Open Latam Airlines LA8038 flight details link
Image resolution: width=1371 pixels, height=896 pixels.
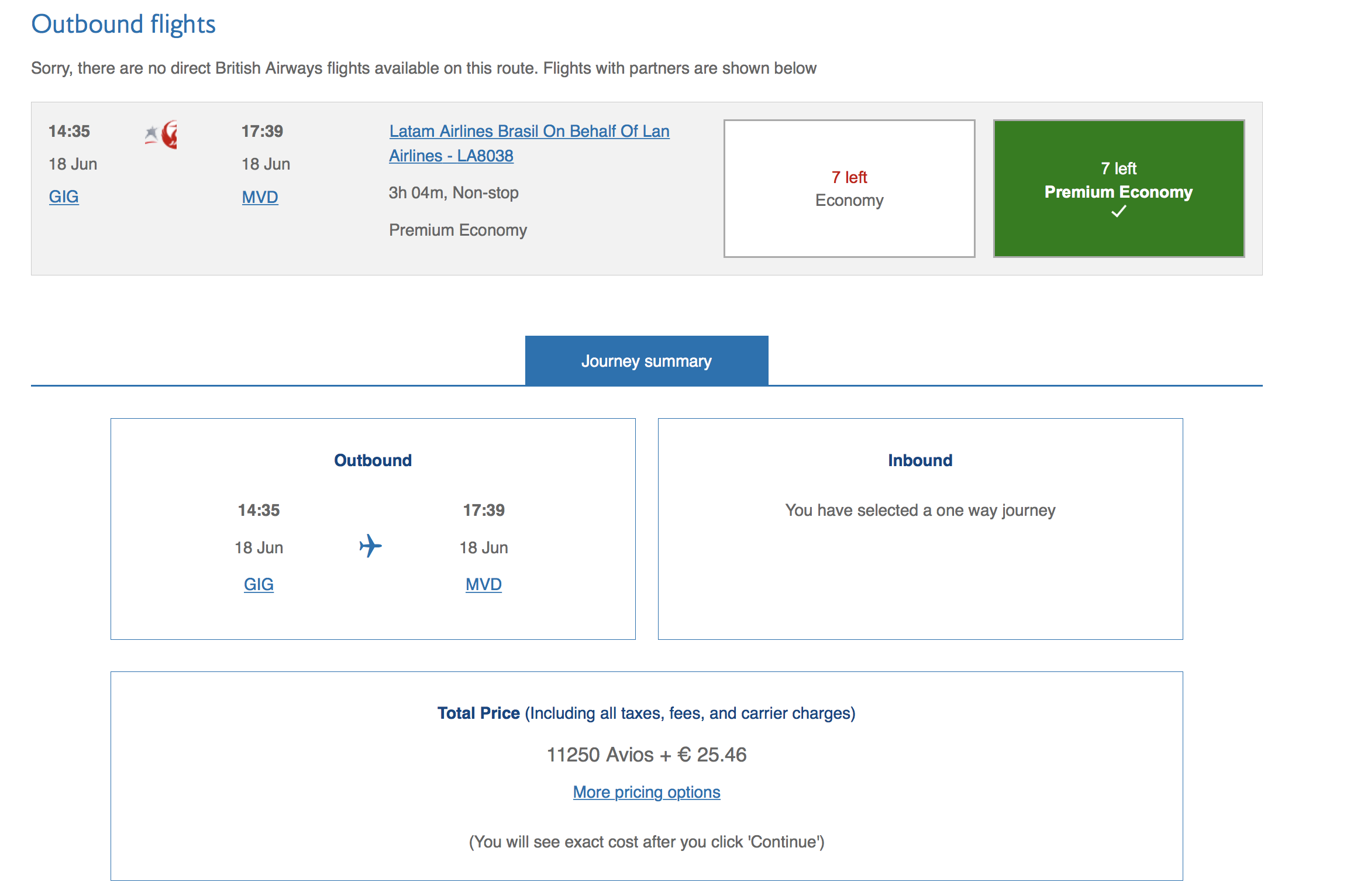click(529, 143)
